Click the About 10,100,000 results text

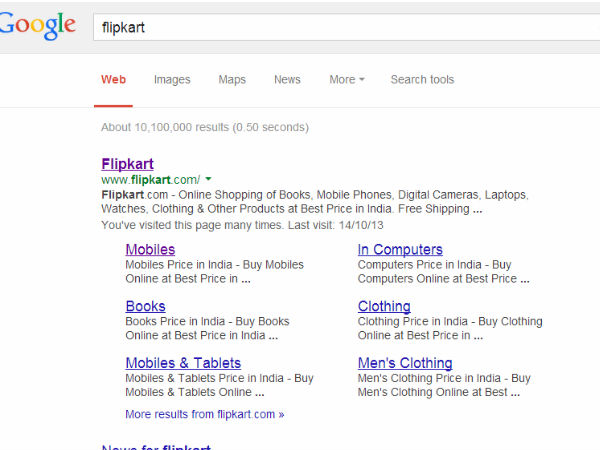pyautogui.click(x=205, y=127)
